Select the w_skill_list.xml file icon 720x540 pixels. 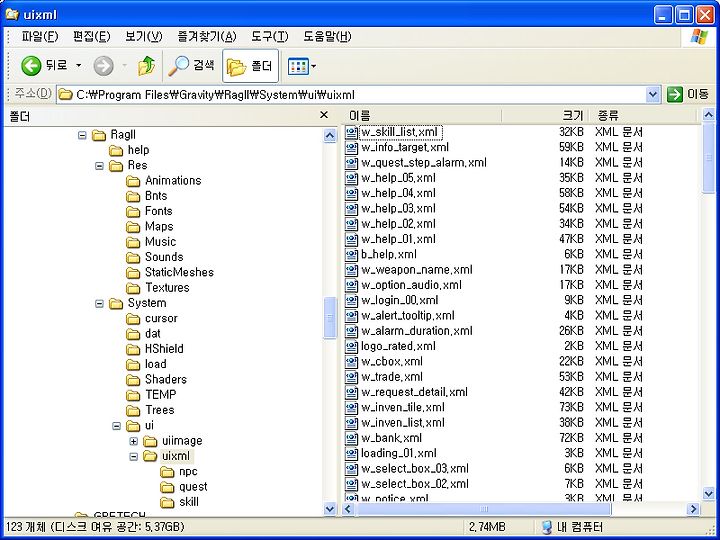351,133
